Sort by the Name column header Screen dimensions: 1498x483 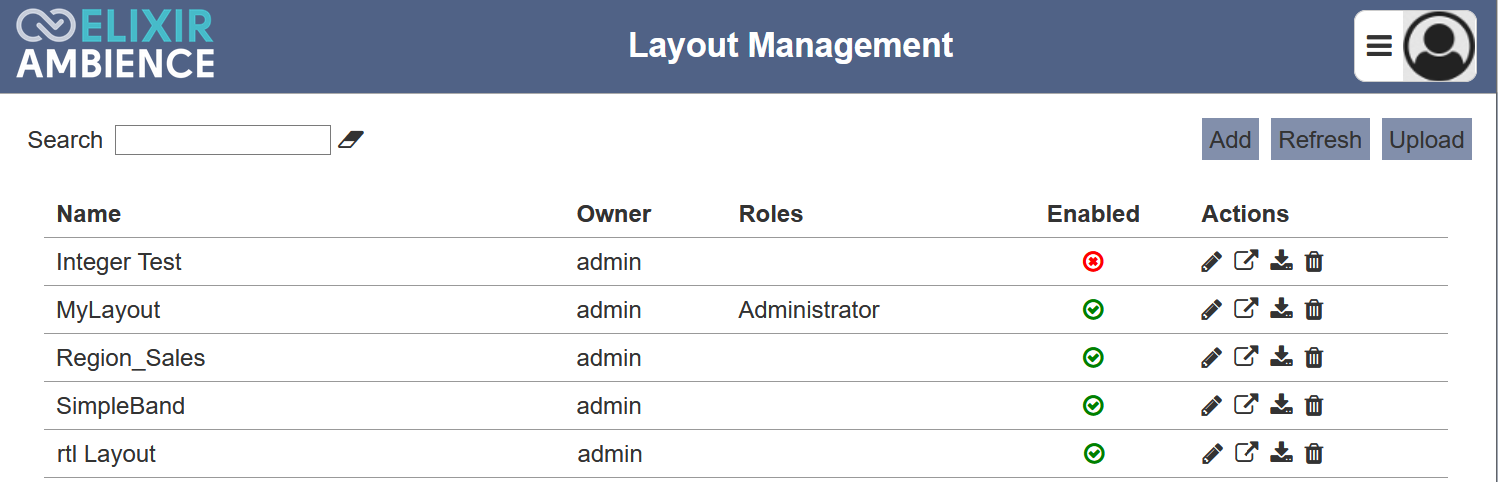89,214
